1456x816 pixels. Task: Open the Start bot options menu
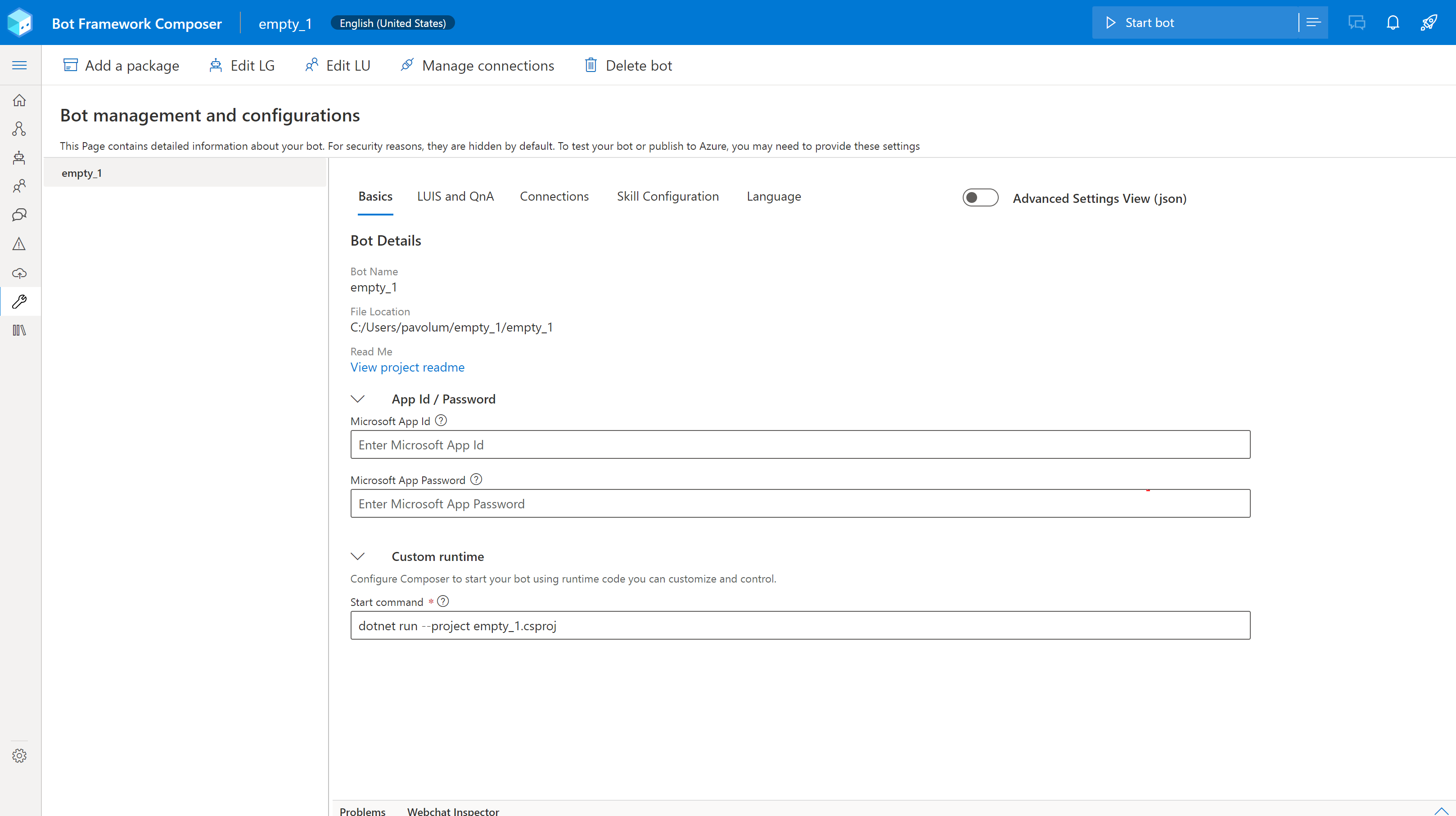[1314, 22]
